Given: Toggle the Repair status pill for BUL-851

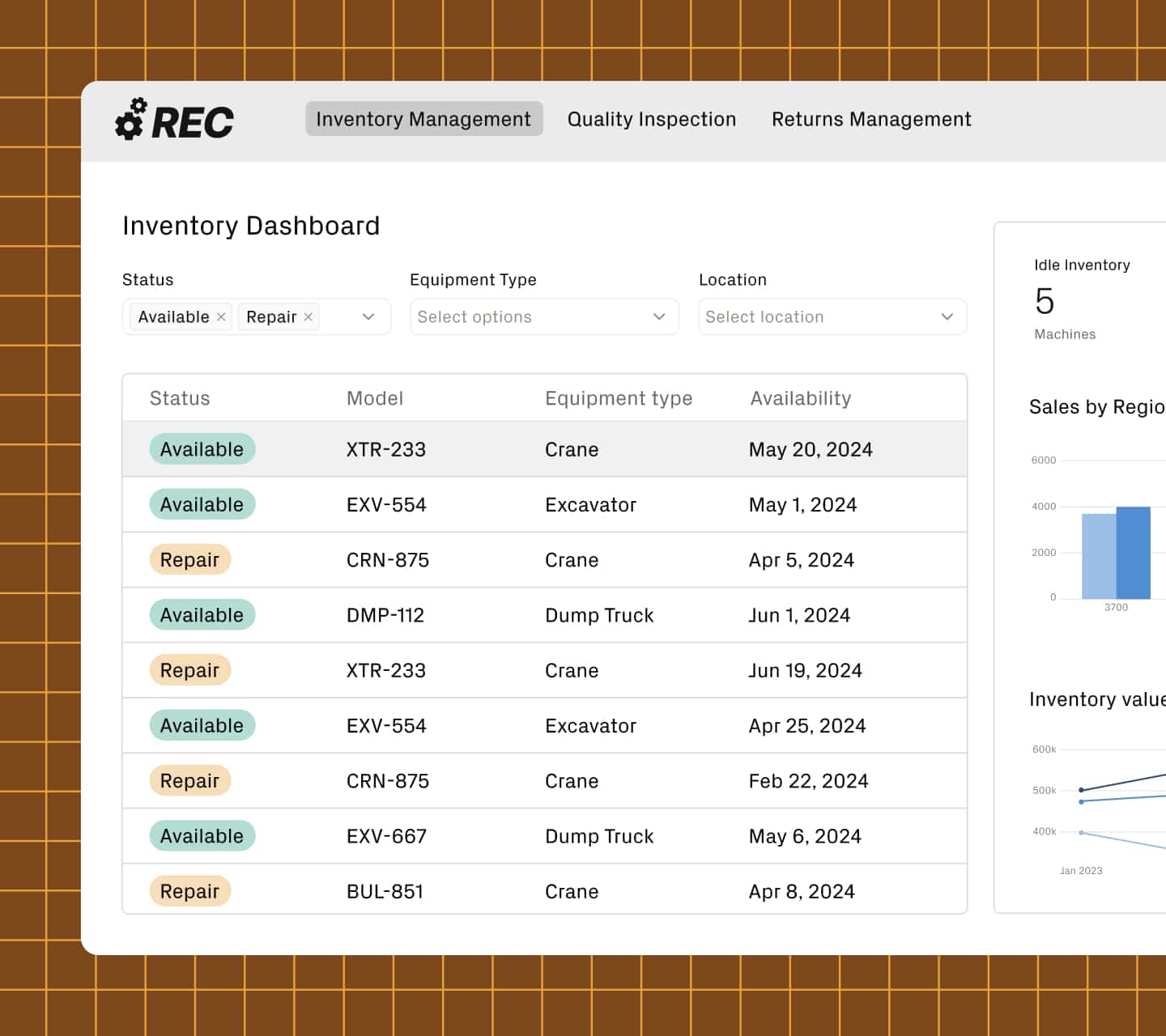Looking at the screenshot, I should (189, 890).
